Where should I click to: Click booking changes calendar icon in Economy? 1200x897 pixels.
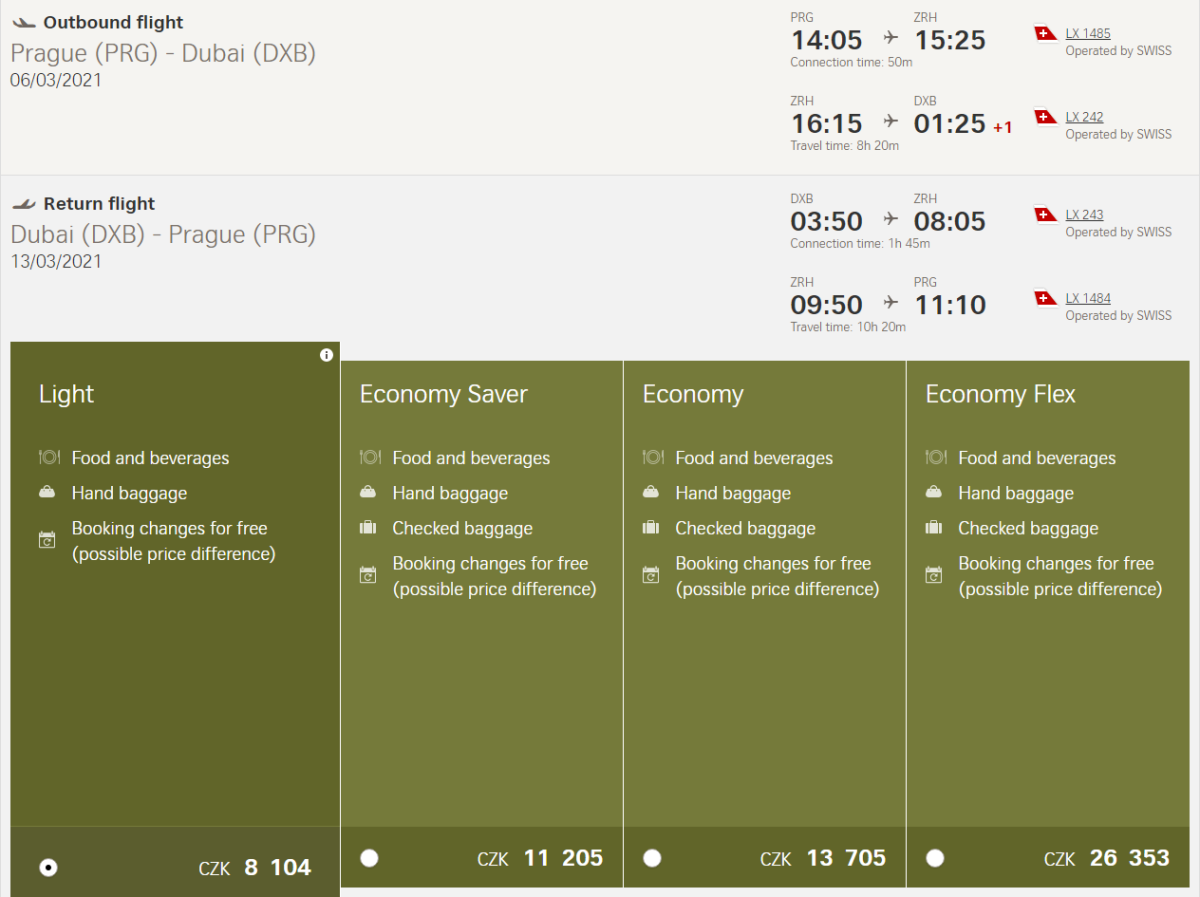[x=652, y=575]
